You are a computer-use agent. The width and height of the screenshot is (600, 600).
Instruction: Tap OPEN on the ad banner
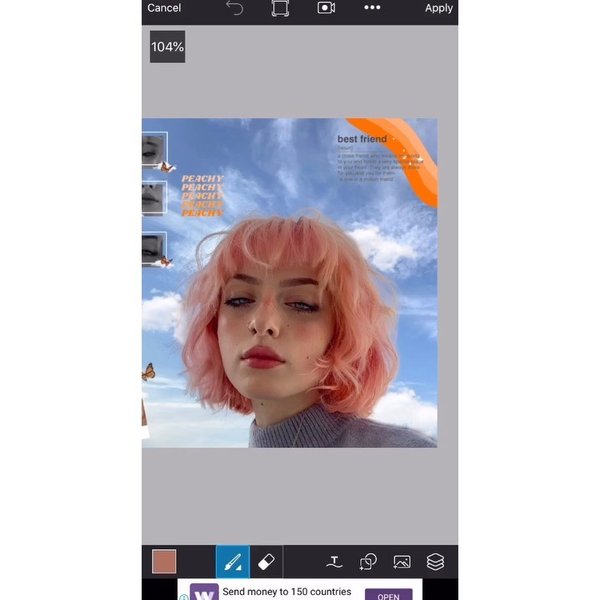point(388,595)
